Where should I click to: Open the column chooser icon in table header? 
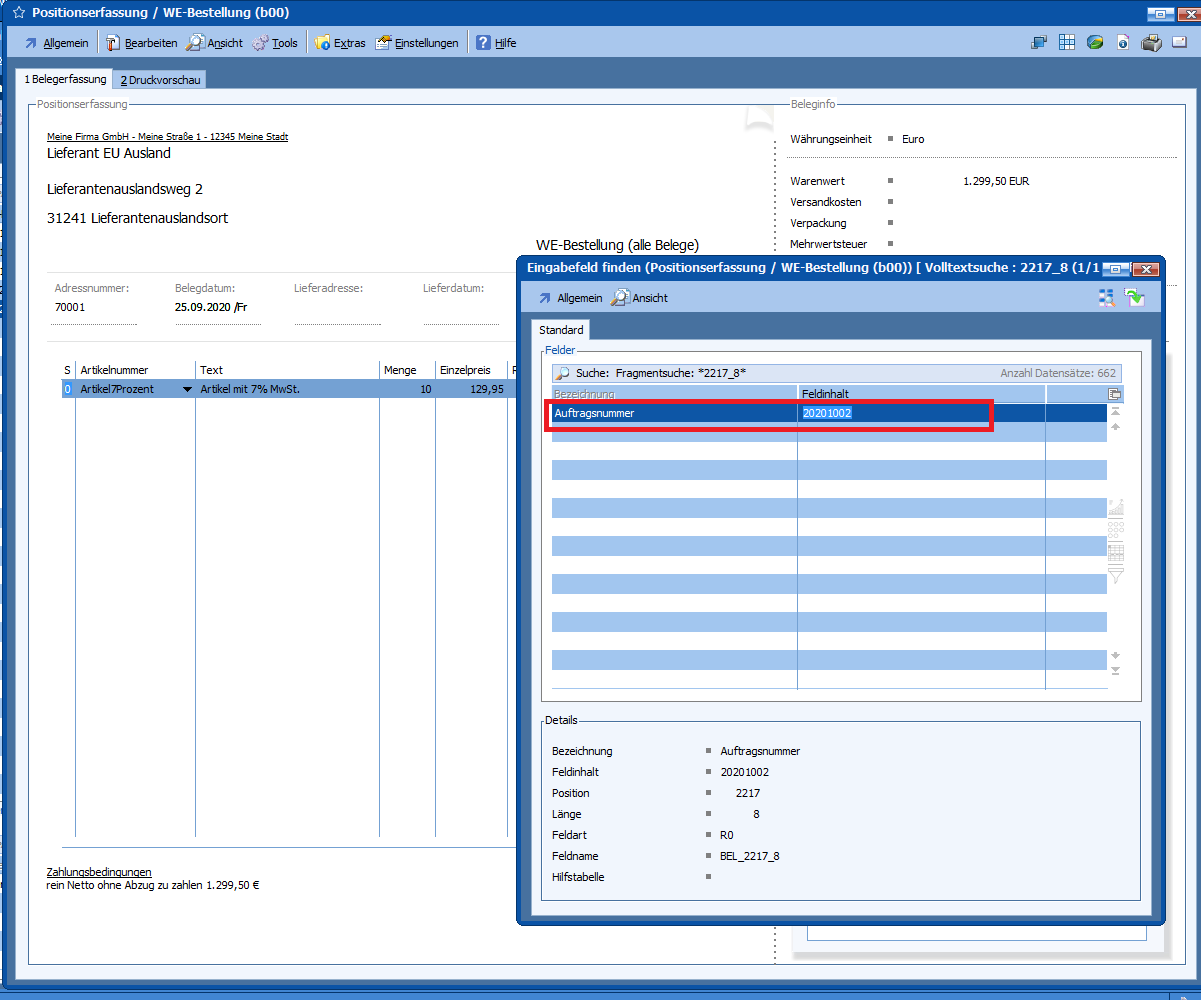tap(1115, 394)
